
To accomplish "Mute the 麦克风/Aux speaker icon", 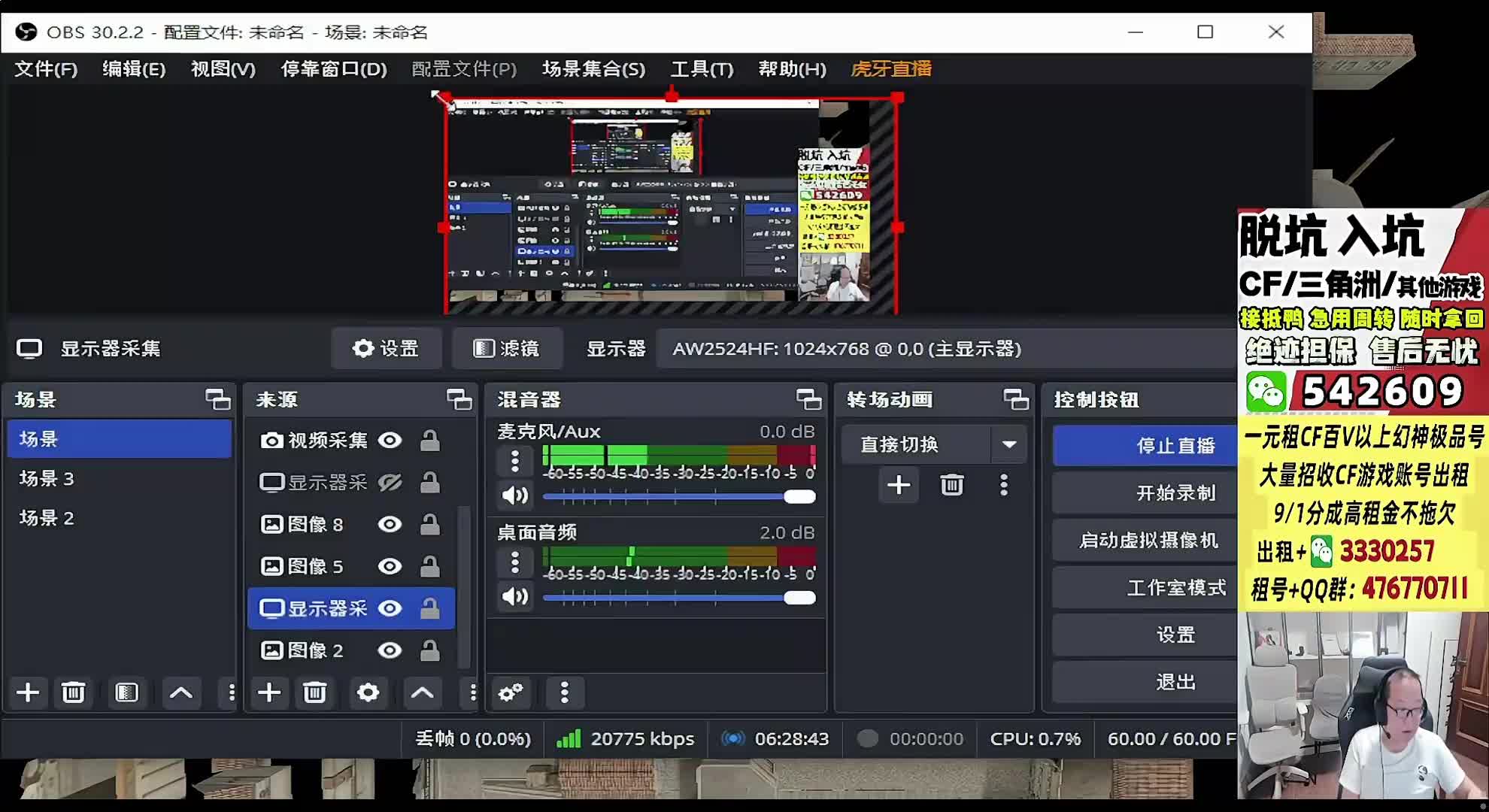I will [x=515, y=495].
